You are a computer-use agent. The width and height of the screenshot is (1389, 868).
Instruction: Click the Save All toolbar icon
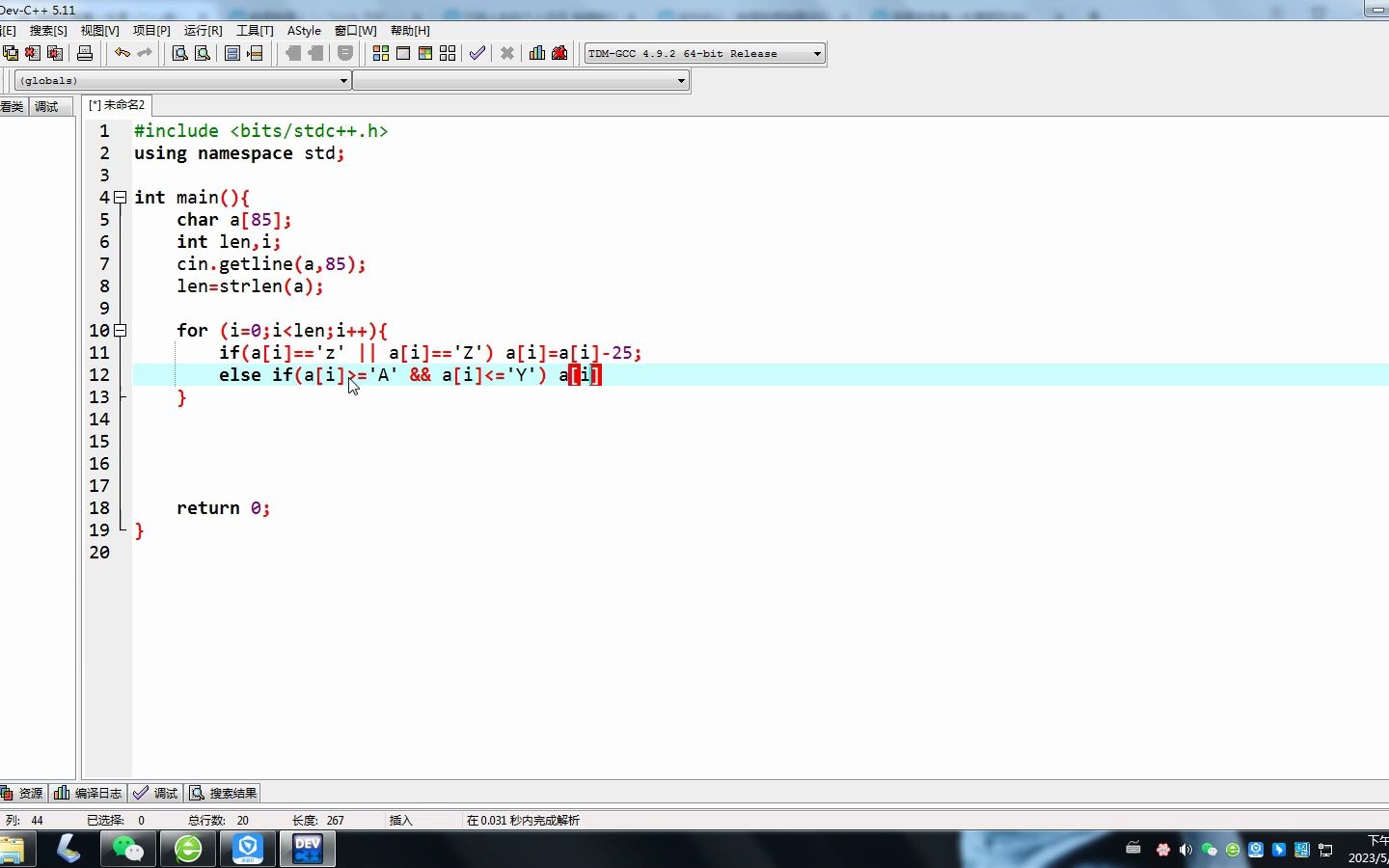tap(11, 53)
